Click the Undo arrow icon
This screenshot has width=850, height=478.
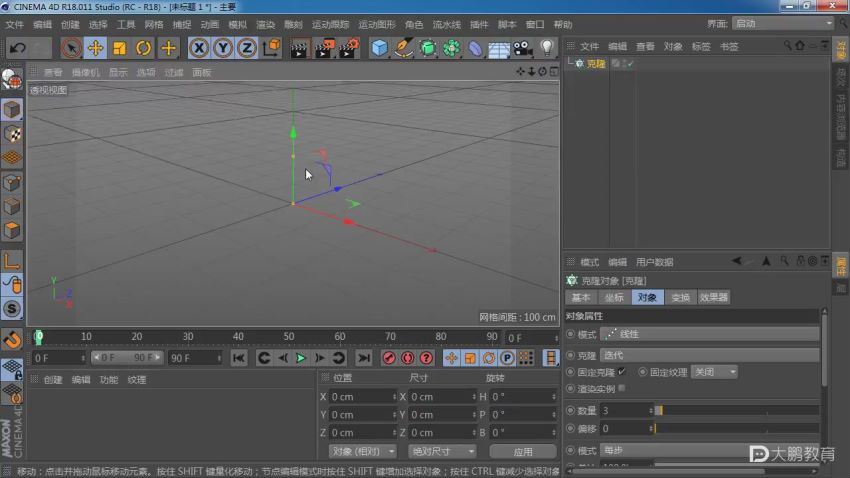coord(17,48)
